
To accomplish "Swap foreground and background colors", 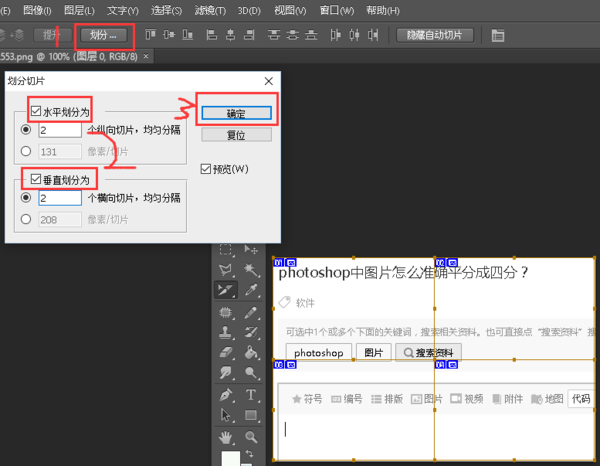I will [249, 453].
